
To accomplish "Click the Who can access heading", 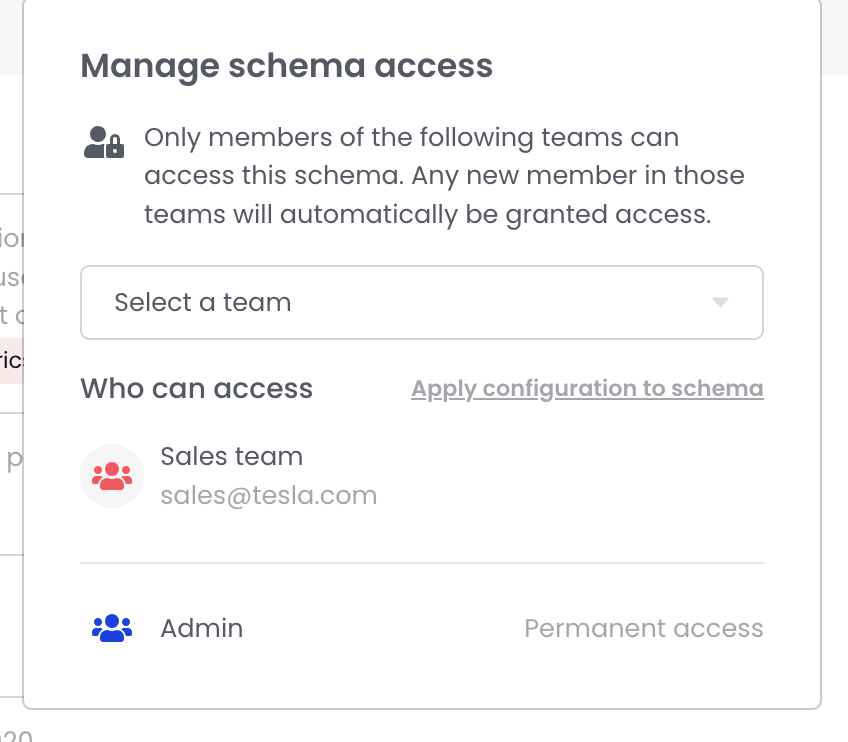I will (x=196, y=389).
